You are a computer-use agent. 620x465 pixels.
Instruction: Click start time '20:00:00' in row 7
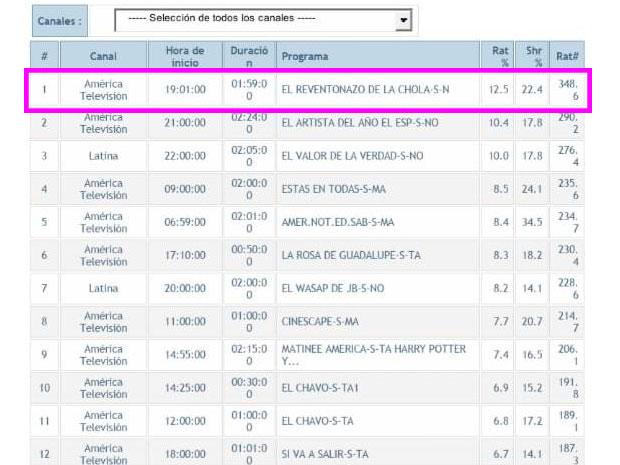coord(185,288)
